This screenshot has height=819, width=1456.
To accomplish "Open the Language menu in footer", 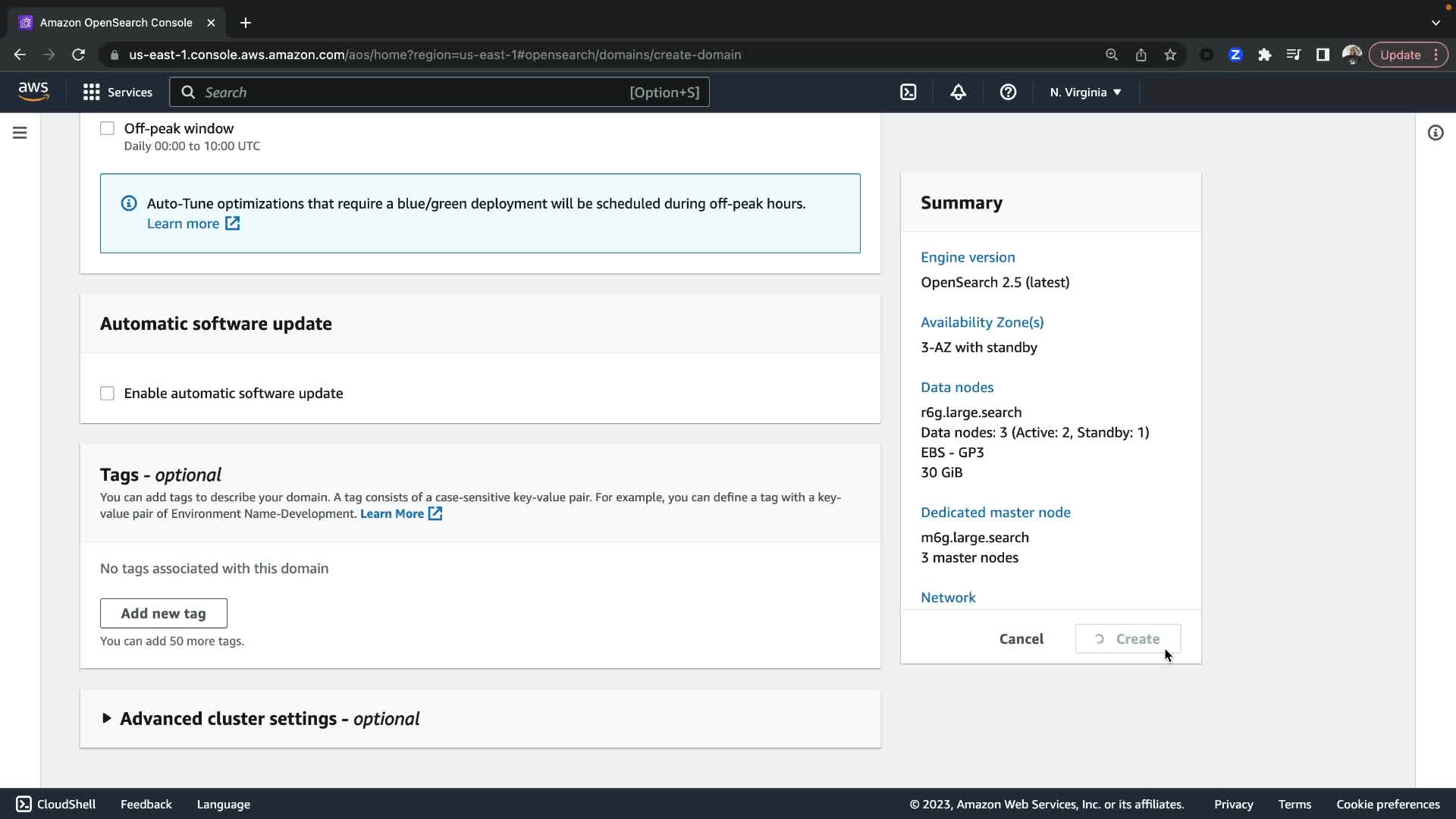I will point(223,804).
